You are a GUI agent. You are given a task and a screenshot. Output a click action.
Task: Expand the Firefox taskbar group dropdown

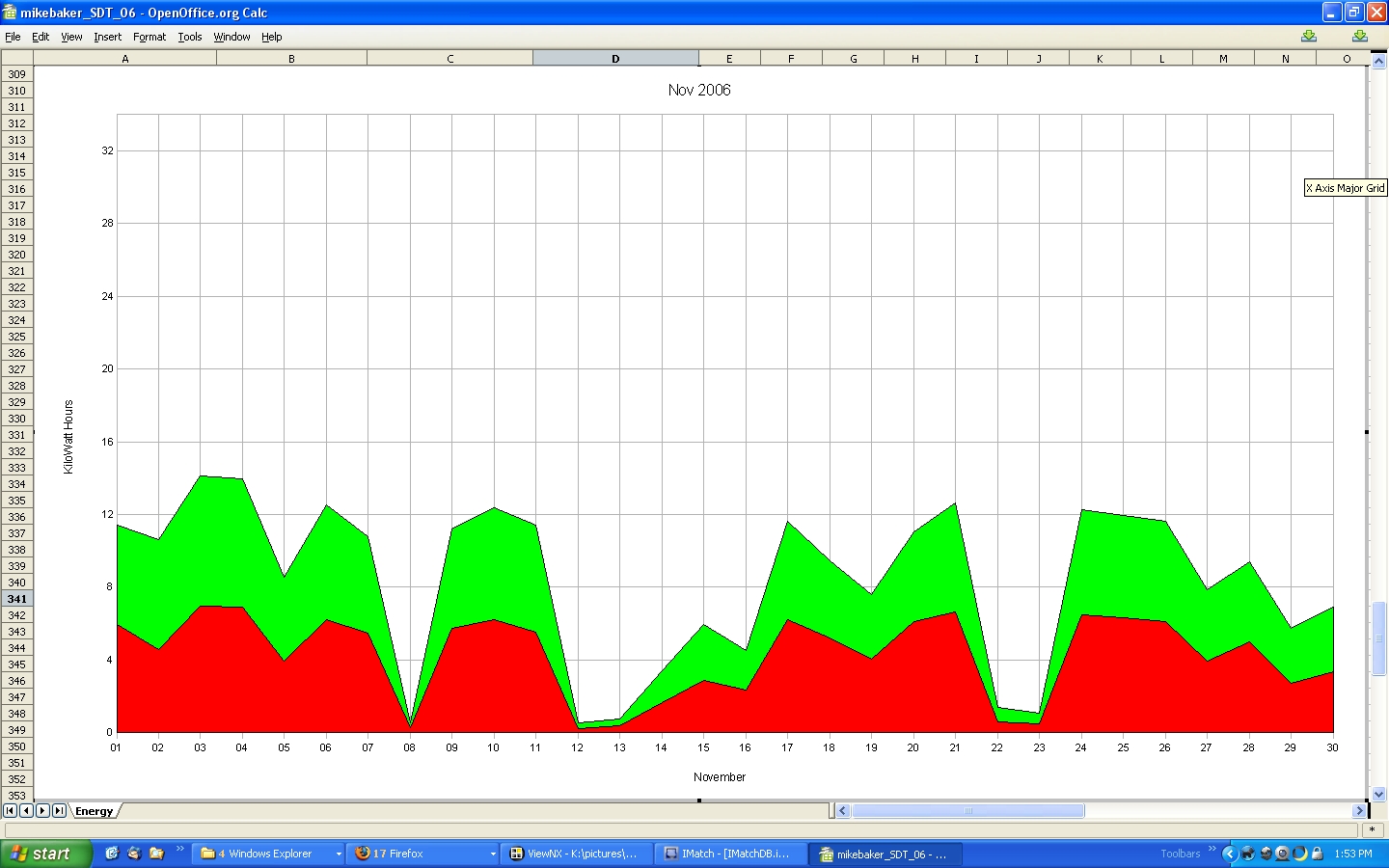click(493, 854)
